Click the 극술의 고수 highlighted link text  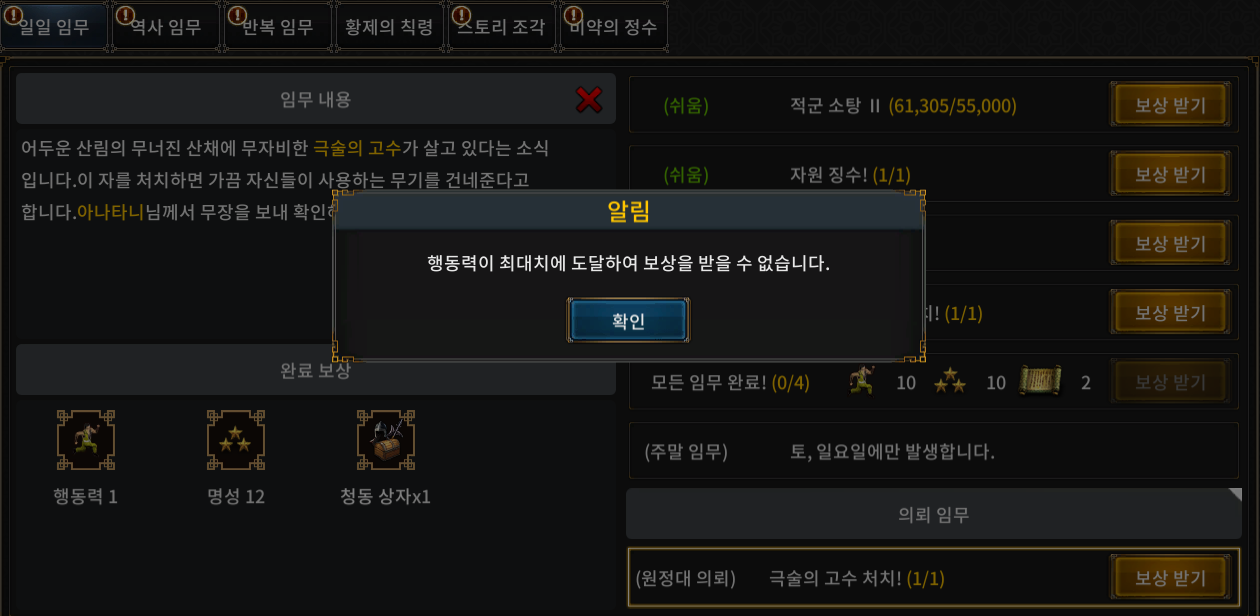tap(357, 148)
